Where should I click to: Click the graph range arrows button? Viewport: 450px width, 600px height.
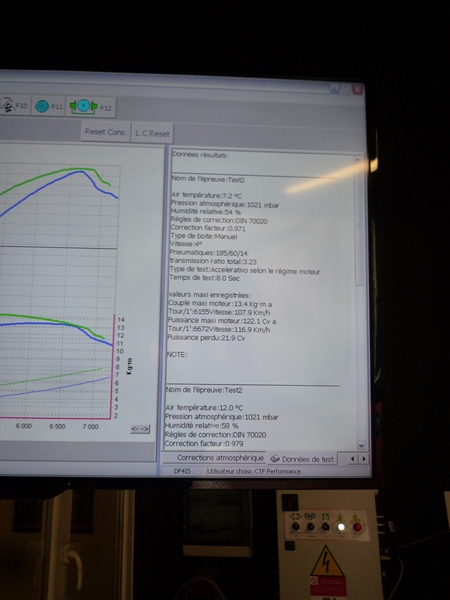140,429
